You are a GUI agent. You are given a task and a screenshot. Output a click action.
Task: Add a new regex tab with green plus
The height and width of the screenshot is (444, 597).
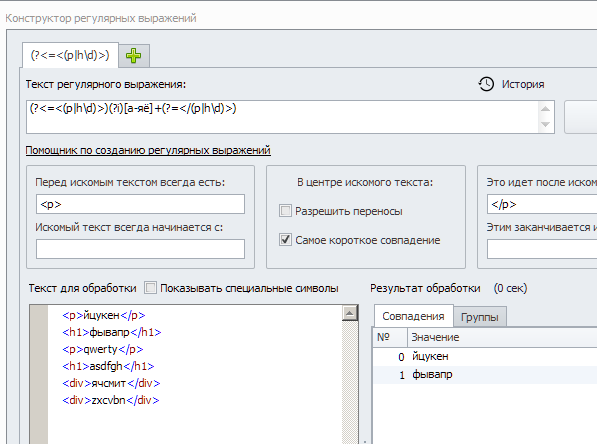click(134, 56)
